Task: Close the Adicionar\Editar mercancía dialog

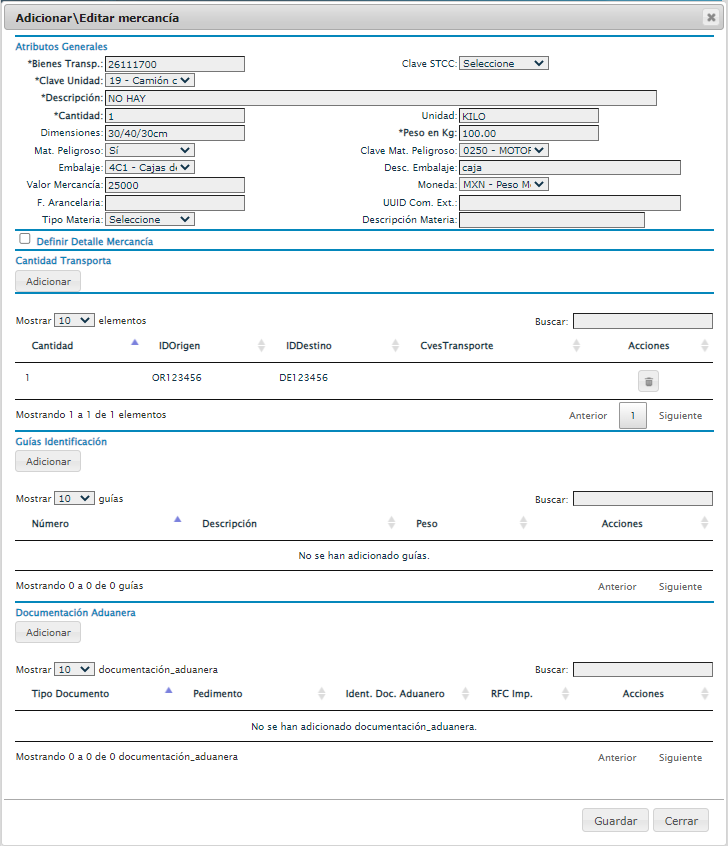Action: [711, 17]
